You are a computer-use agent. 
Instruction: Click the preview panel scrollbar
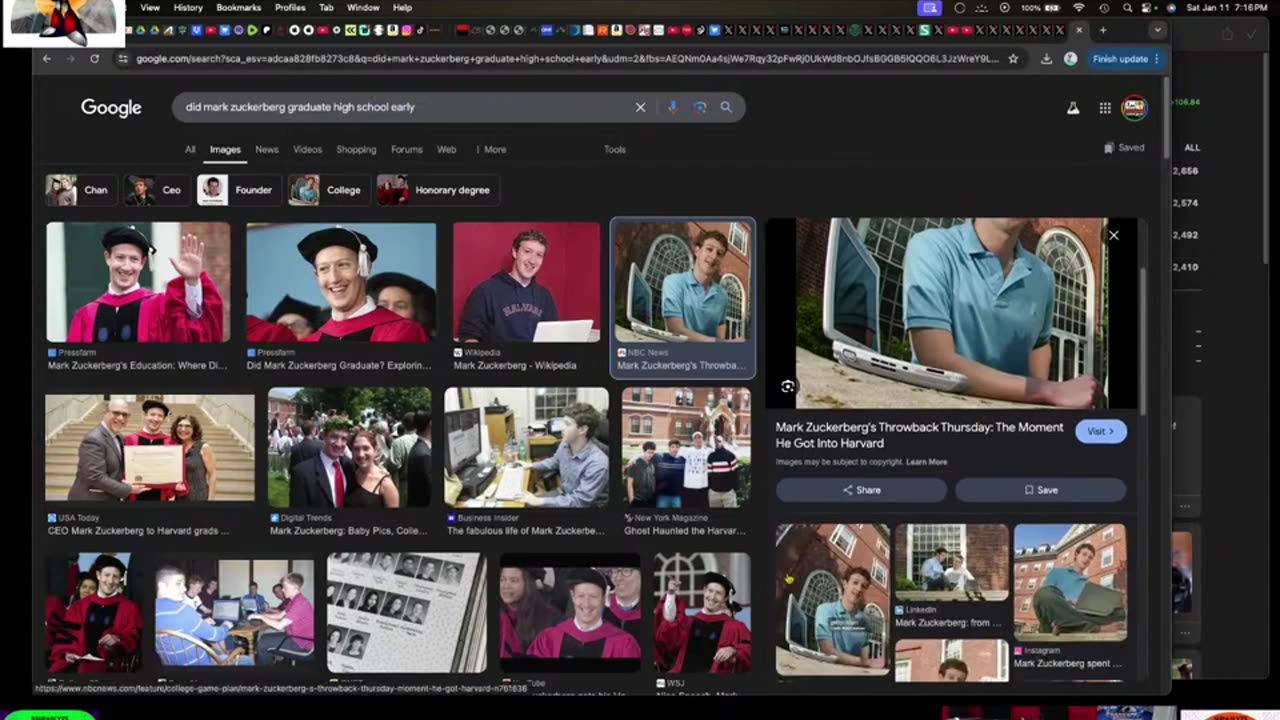tap(1142, 340)
